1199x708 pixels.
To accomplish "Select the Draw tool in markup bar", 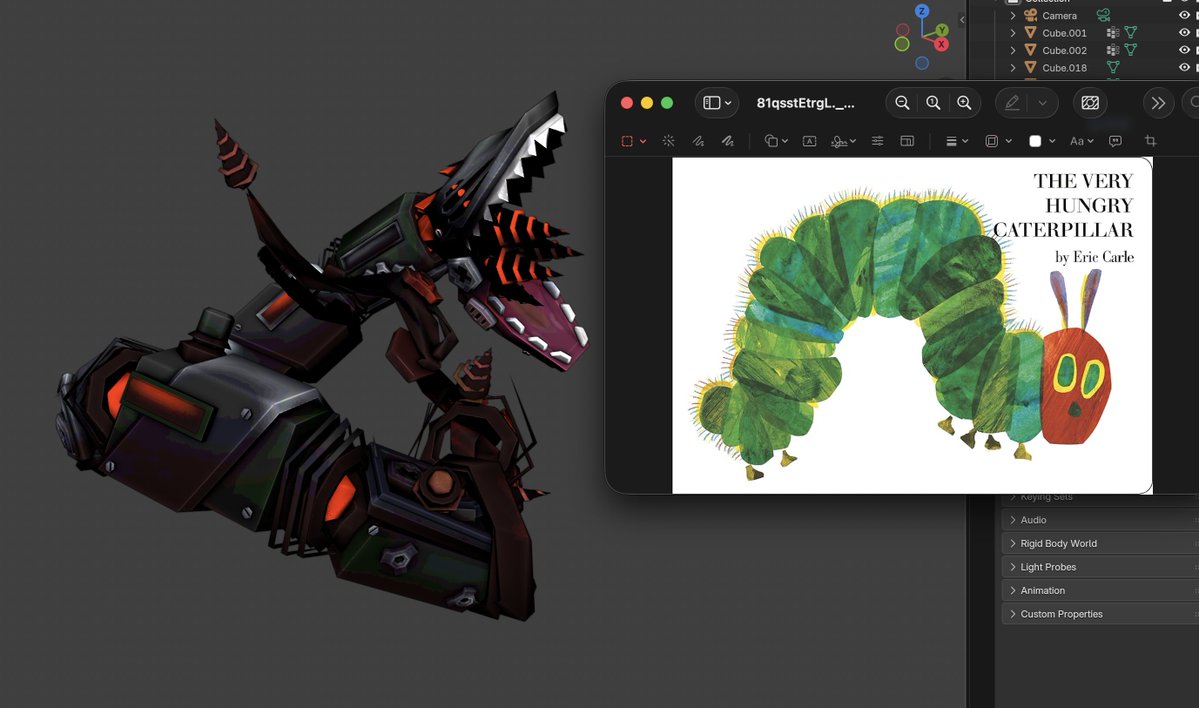I will pos(727,141).
